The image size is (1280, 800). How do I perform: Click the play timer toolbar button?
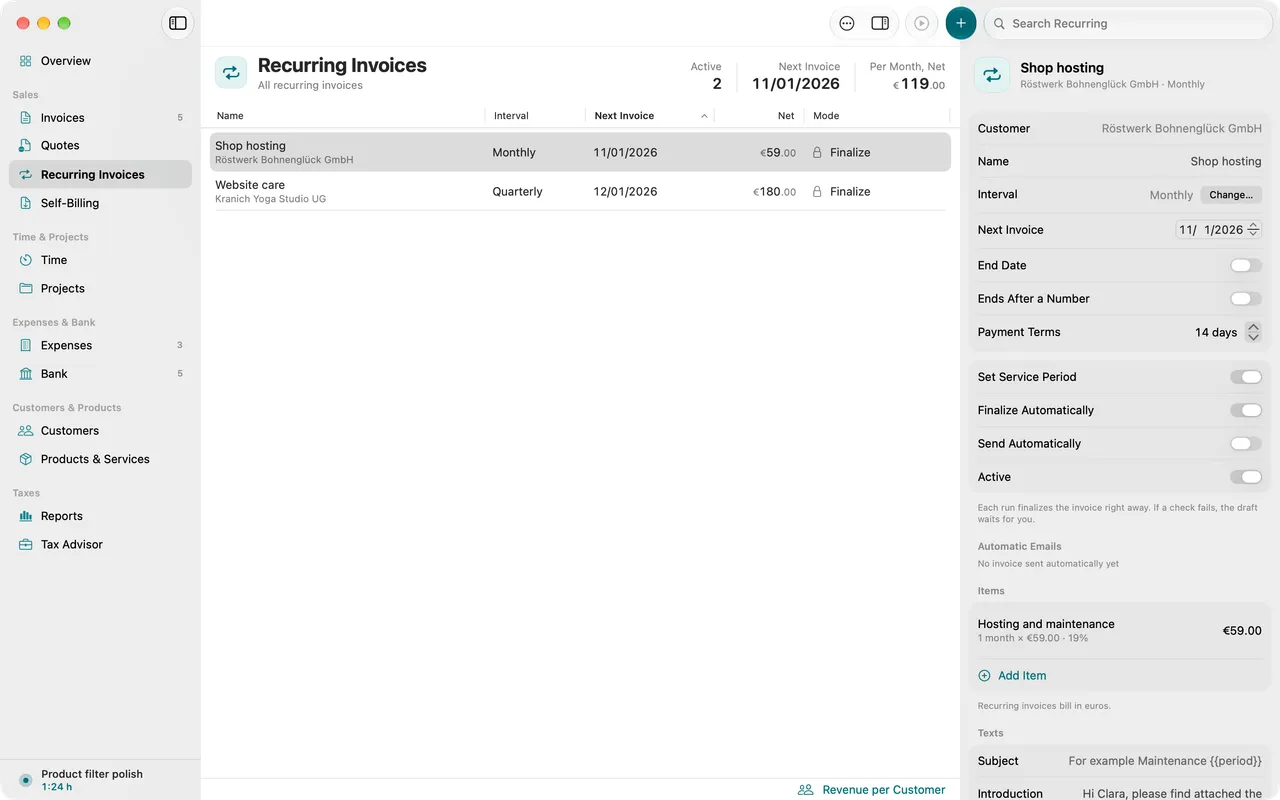pyautogui.click(x=922, y=23)
